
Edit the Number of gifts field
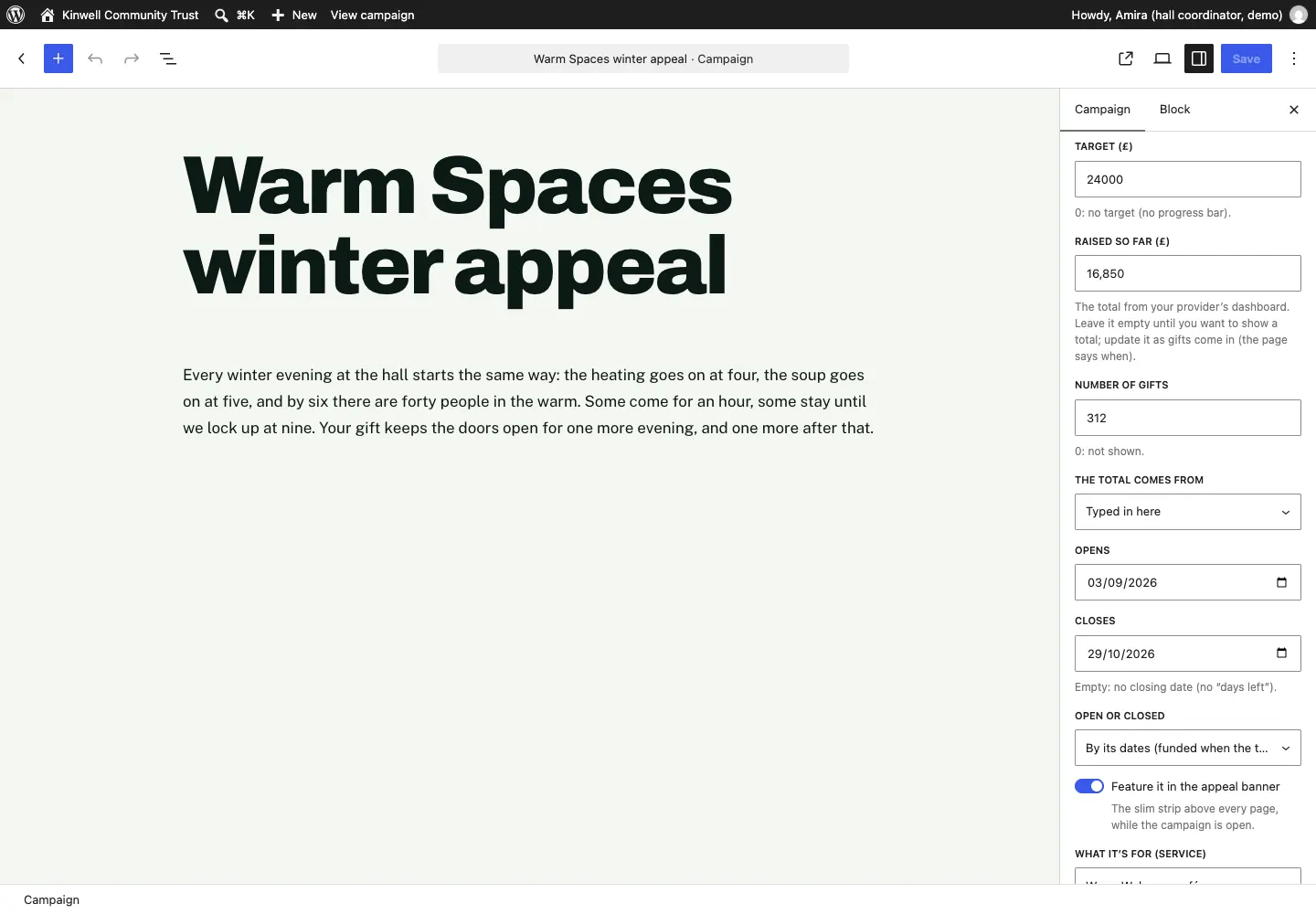pos(1188,418)
